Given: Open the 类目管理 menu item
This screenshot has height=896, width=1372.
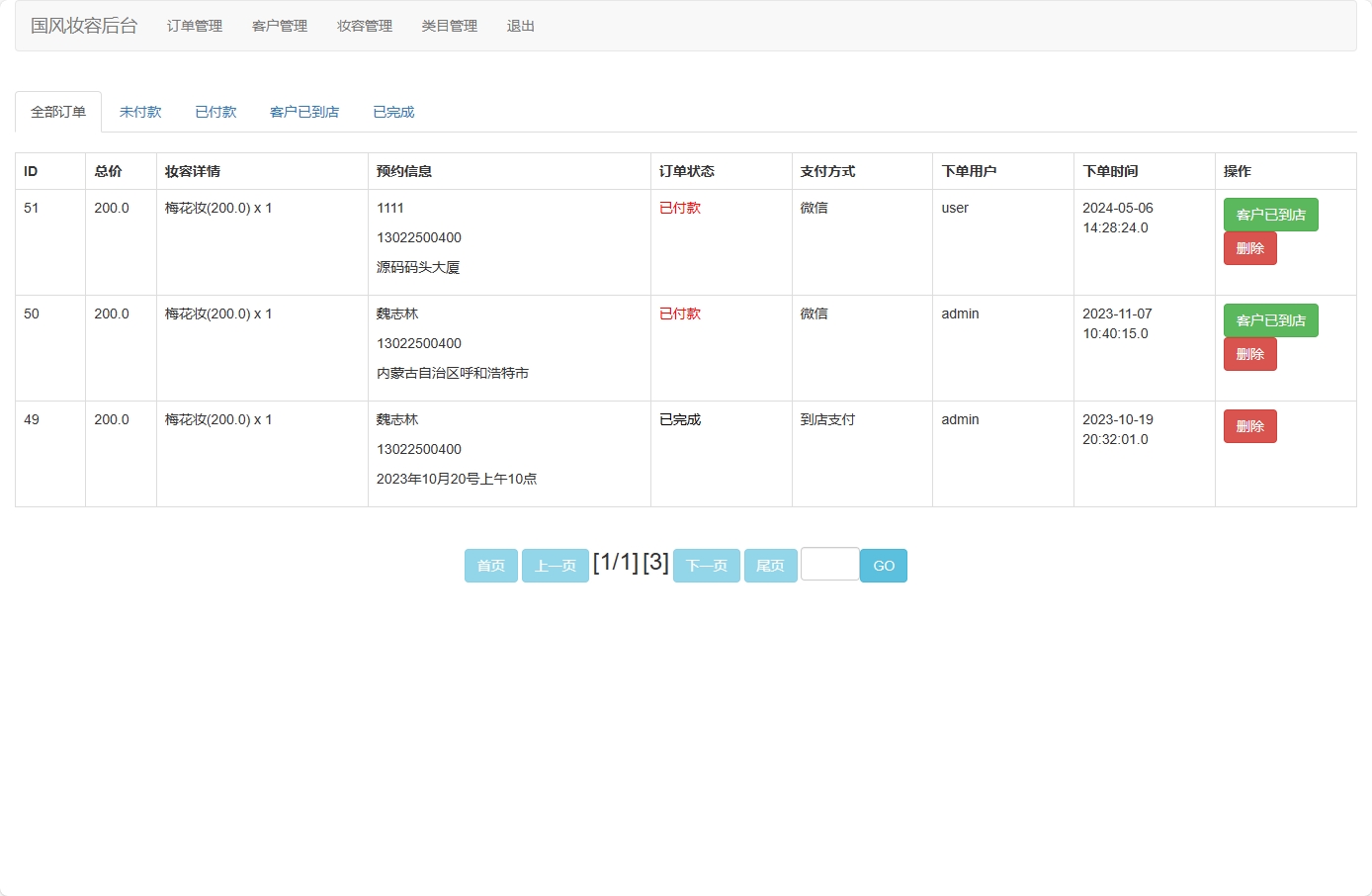Looking at the screenshot, I should [449, 27].
